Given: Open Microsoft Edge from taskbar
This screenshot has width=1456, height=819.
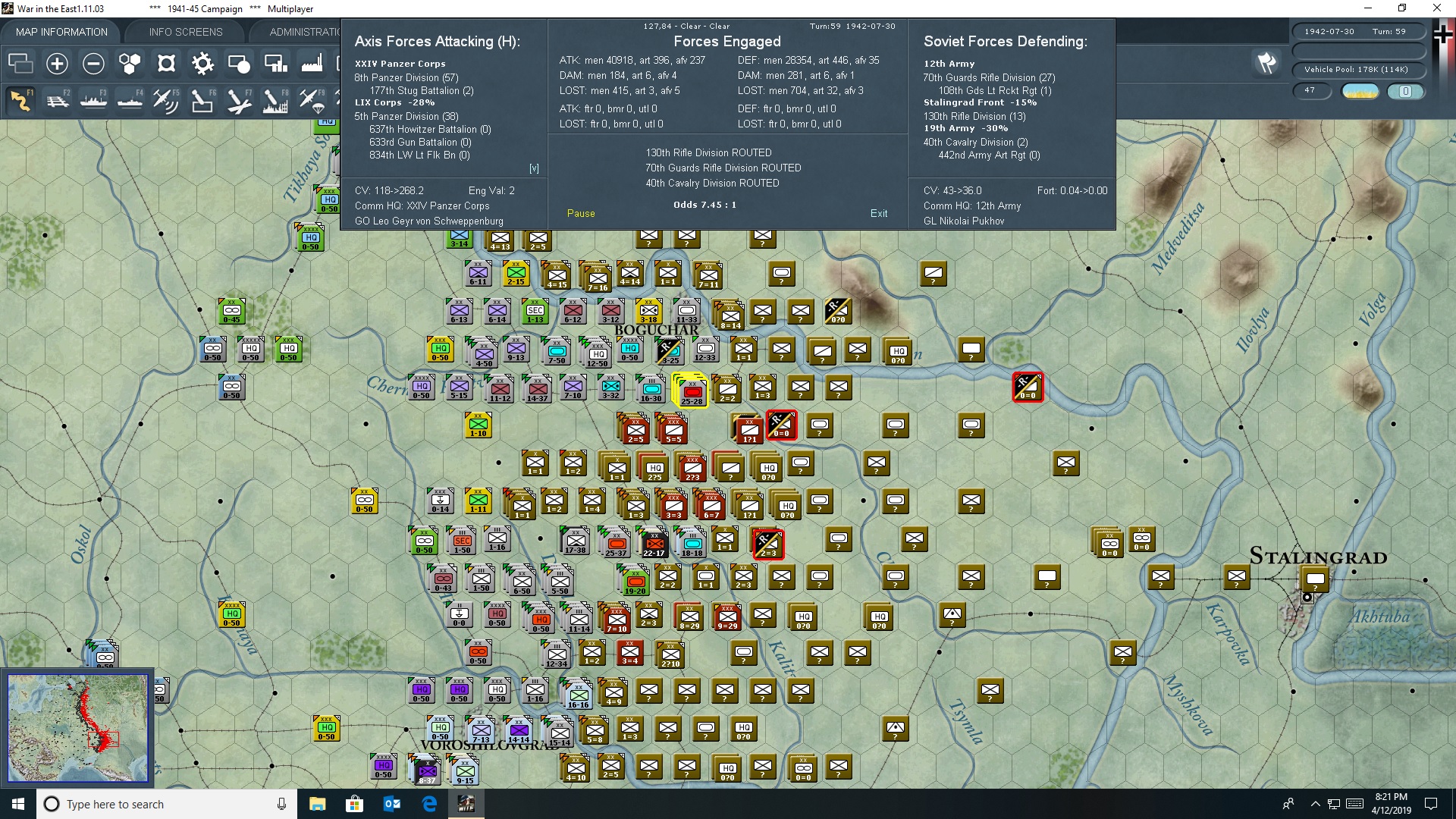Looking at the screenshot, I should click(429, 804).
